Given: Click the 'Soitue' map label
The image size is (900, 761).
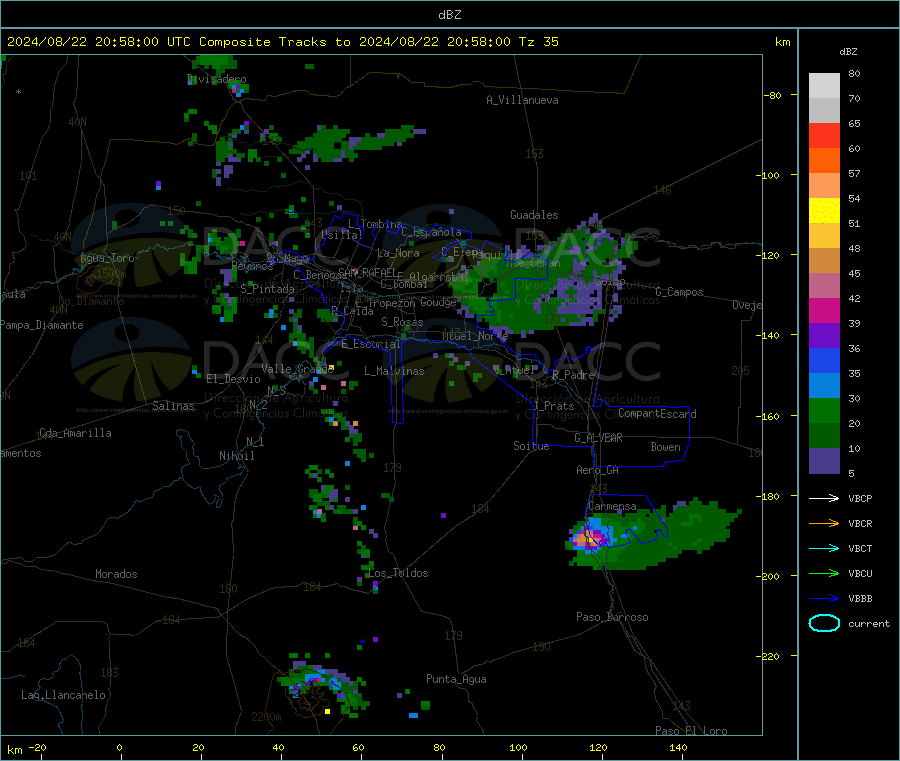Looking at the screenshot, I should point(531,446).
